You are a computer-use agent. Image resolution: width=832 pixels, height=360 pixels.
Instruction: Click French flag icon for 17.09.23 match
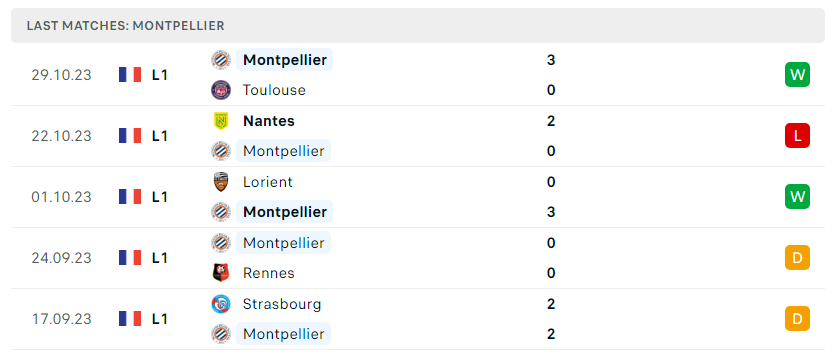point(130,319)
